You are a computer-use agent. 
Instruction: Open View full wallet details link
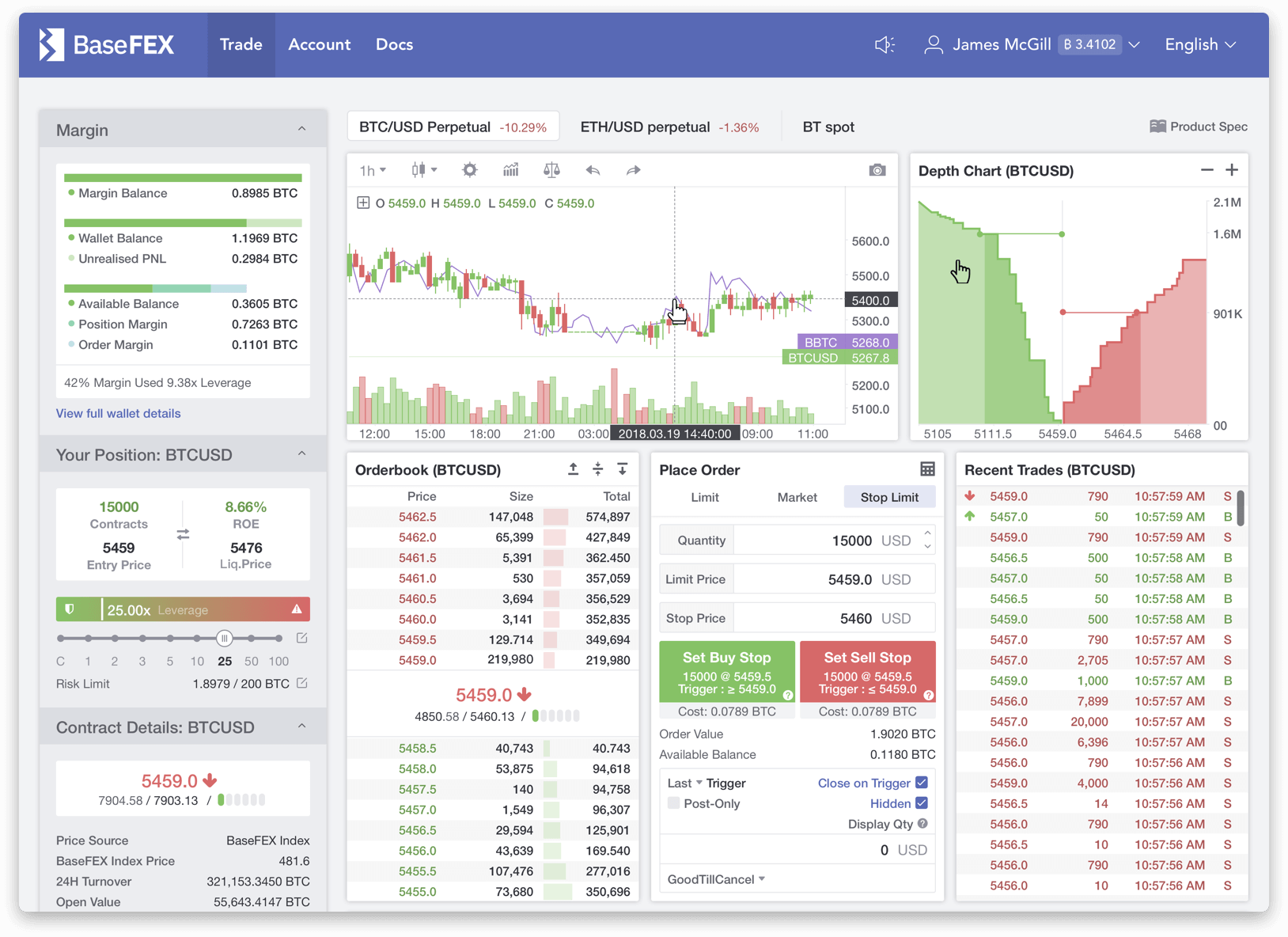coord(118,413)
